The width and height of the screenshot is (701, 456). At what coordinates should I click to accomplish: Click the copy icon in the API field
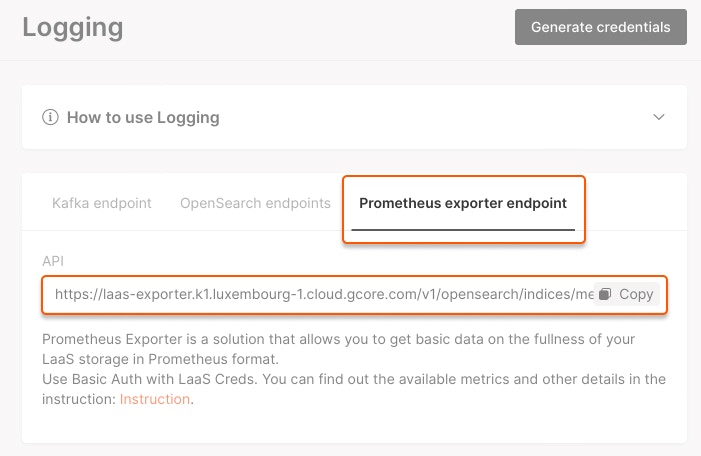[x=605, y=294]
